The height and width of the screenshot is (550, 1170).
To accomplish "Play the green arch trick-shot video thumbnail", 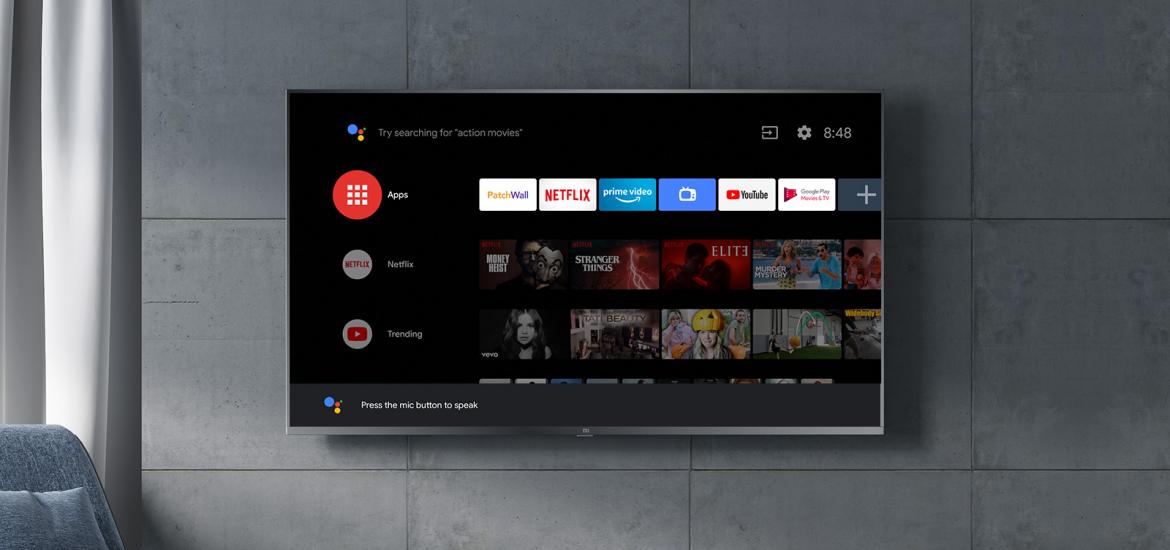I will [797, 334].
